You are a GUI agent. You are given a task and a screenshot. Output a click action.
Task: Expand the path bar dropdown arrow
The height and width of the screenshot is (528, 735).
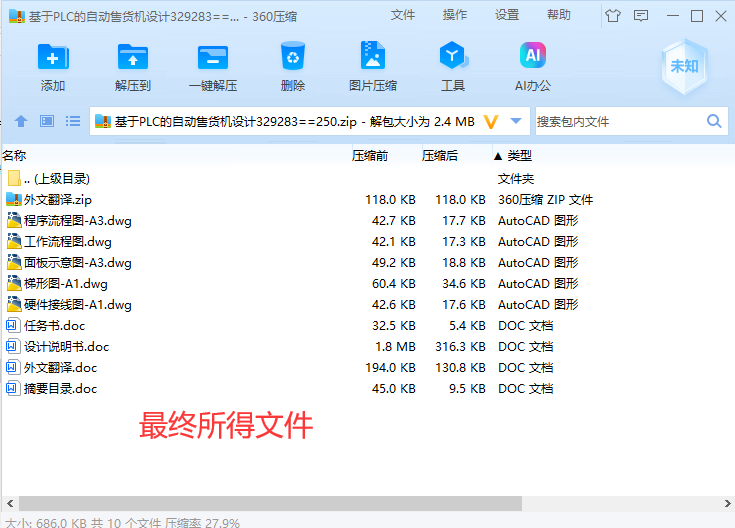tap(516, 121)
